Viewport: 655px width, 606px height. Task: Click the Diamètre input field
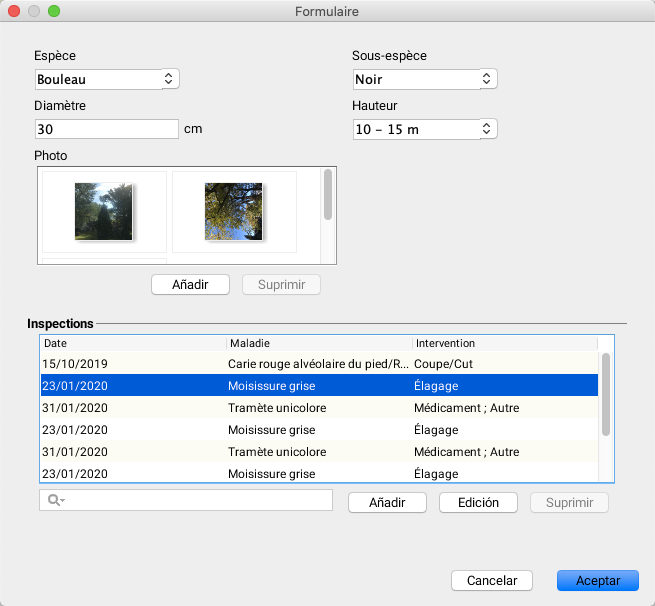[106, 129]
